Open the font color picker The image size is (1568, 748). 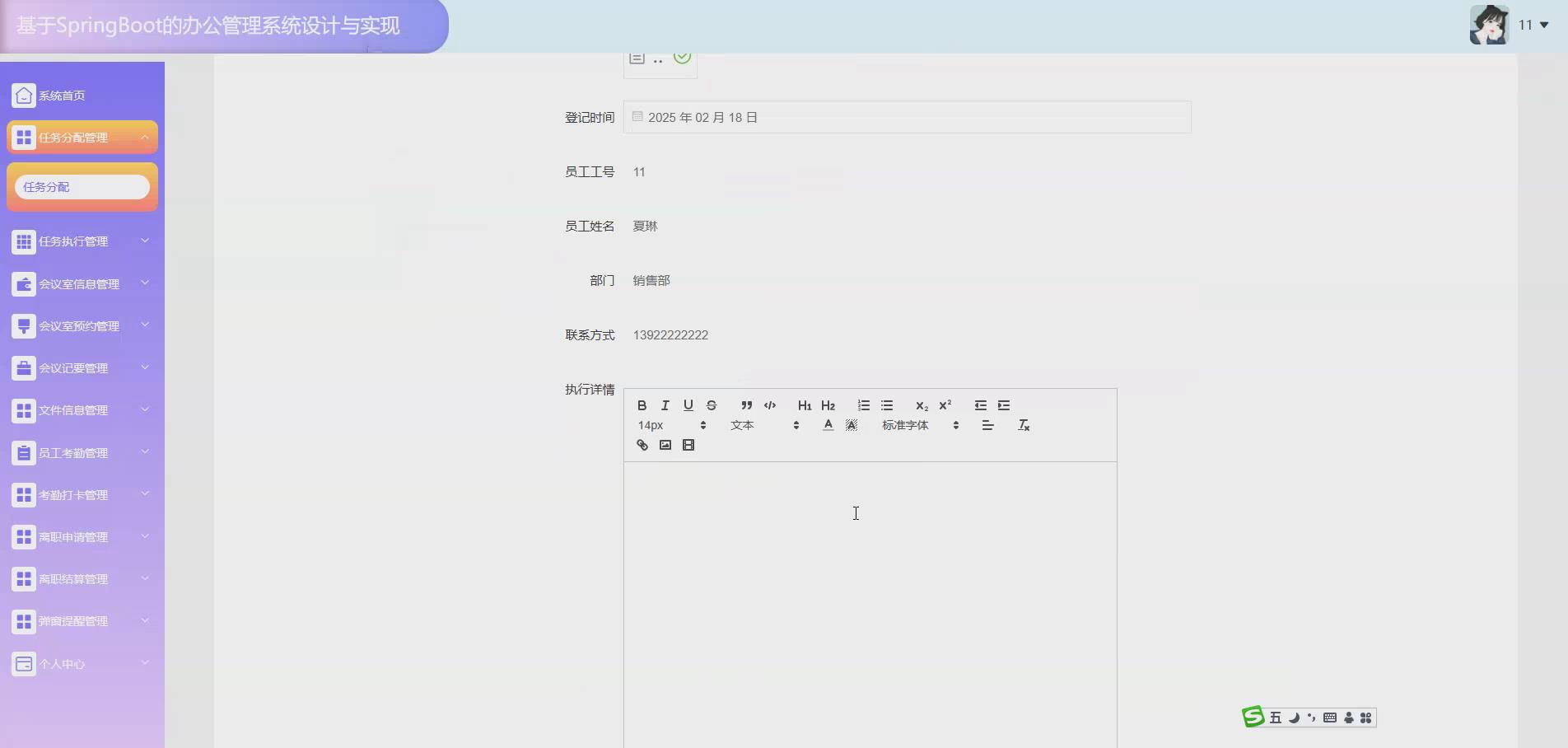[828, 425]
